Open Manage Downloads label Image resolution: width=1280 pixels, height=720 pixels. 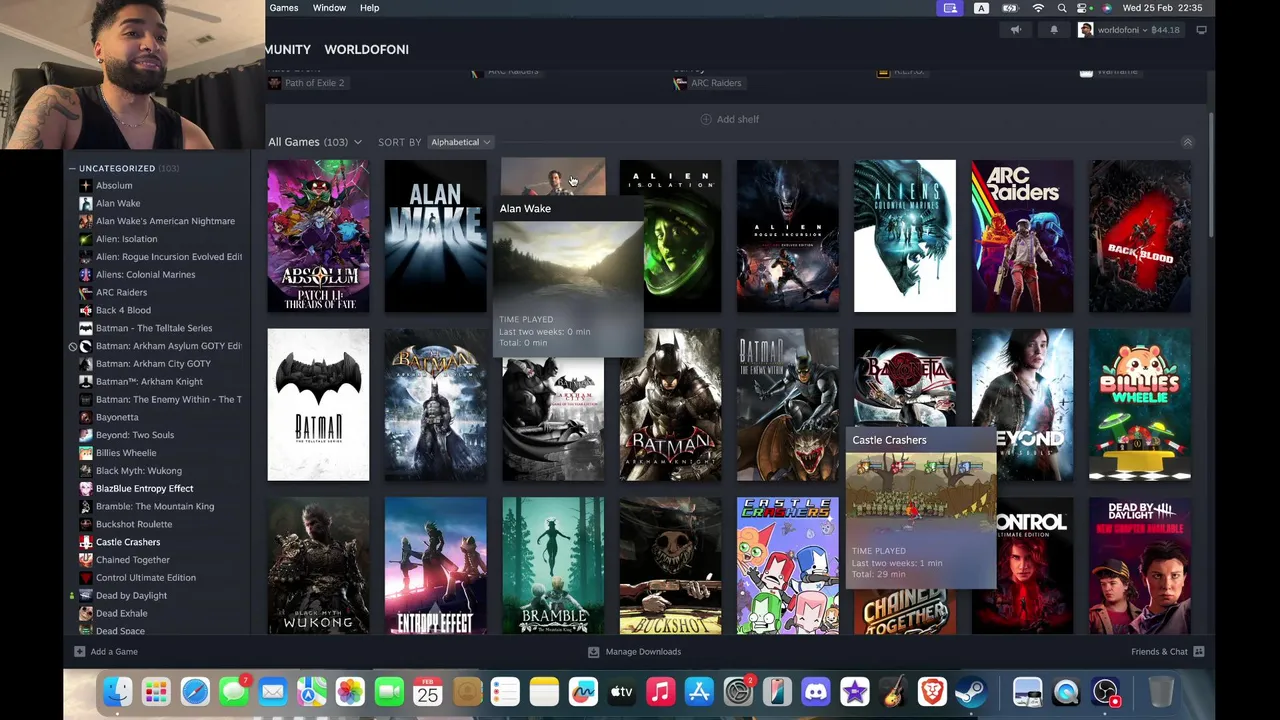click(x=643, y=651)
